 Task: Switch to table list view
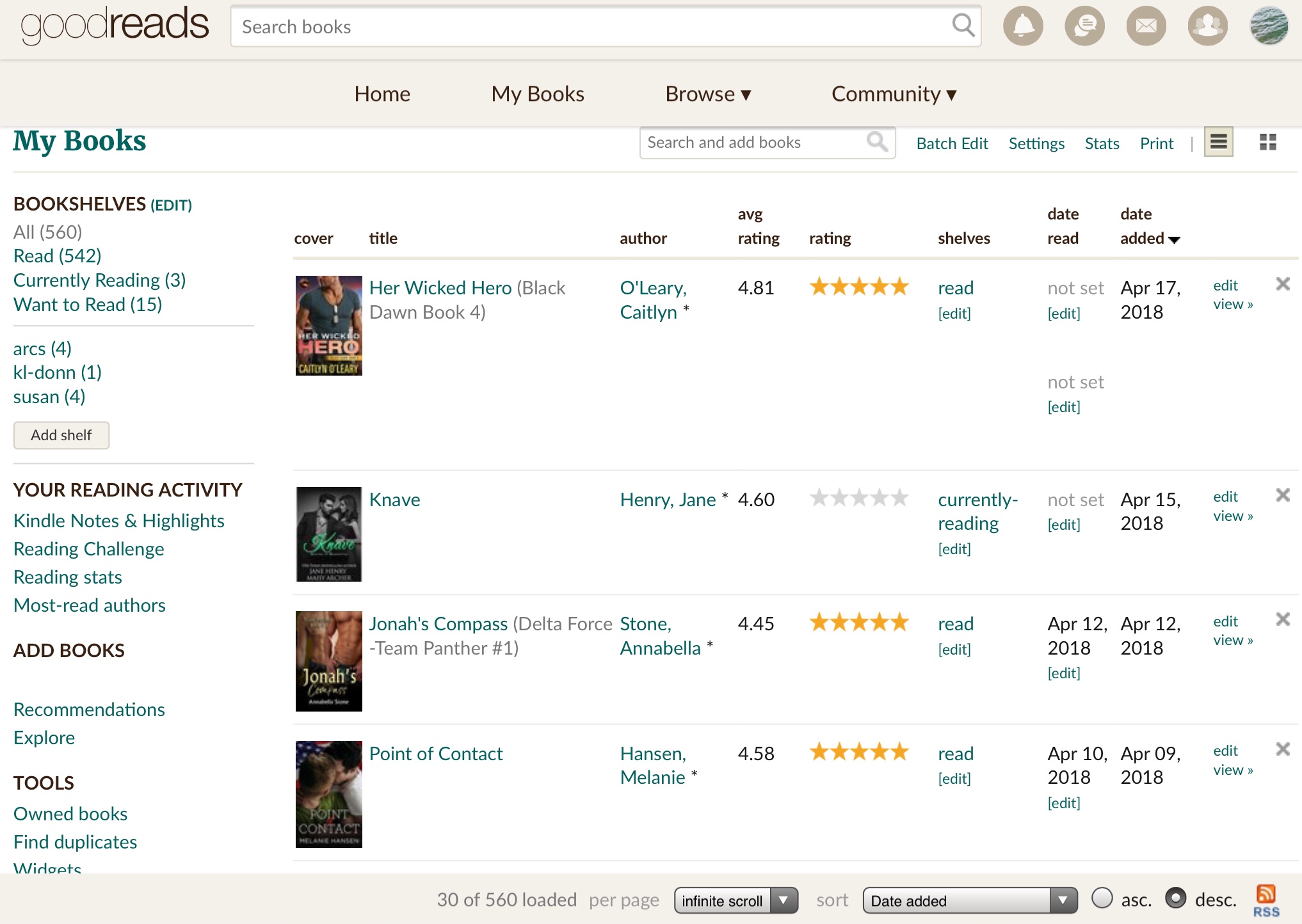[1218, 142]
